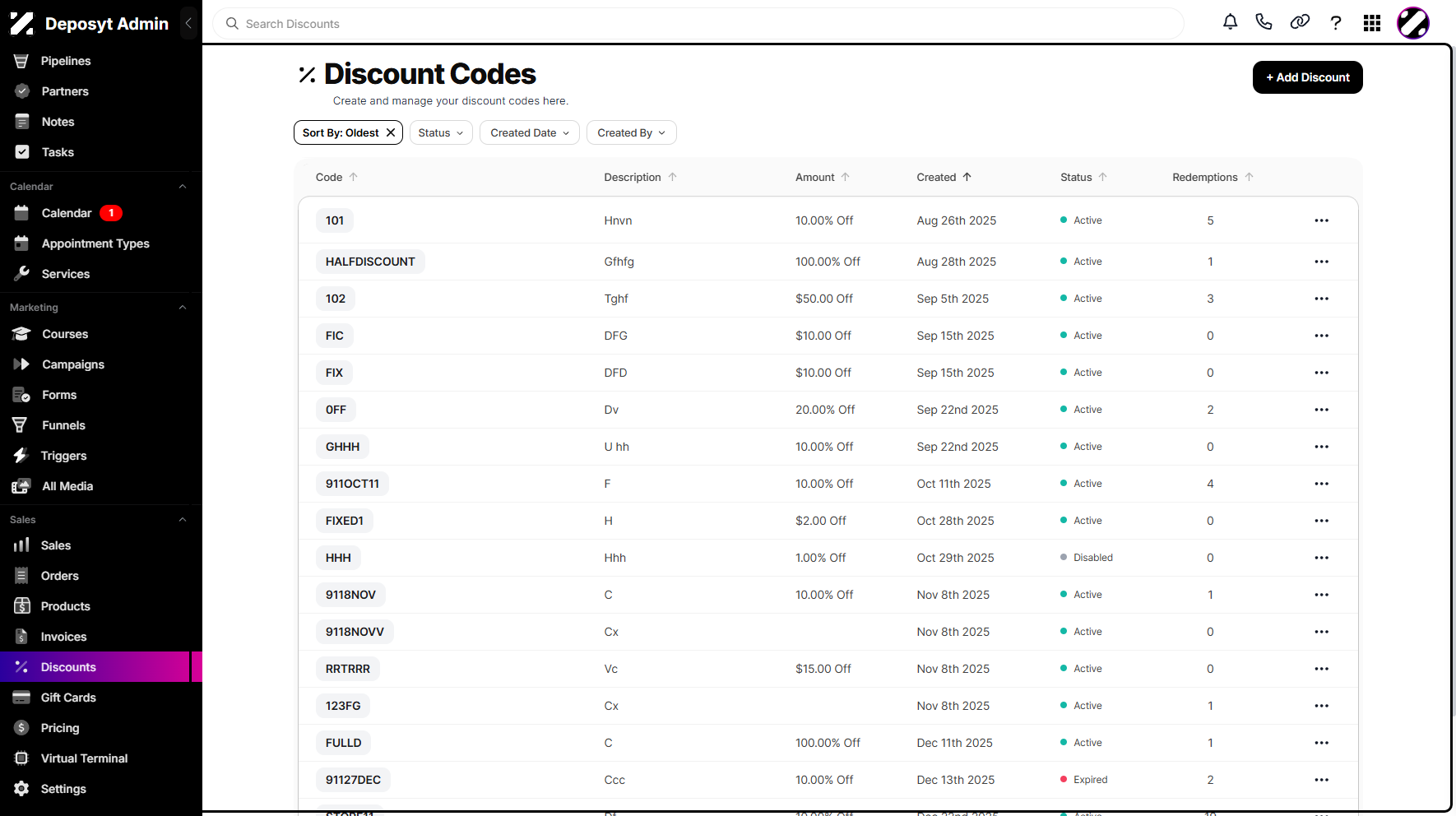Click the Expired status of 91127DEC
This screenshot has height=816, width=1456.
(1084, 780)
